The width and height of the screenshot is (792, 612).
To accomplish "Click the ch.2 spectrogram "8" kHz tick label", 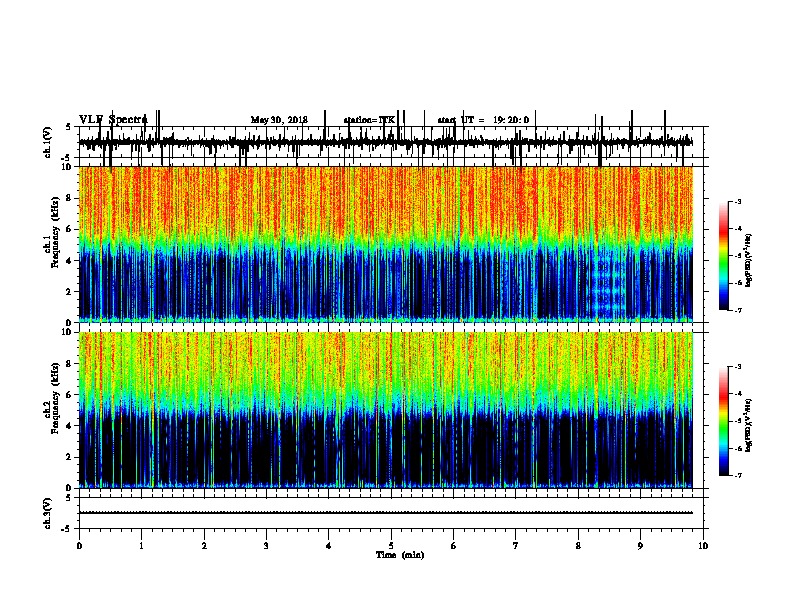I will click(x=70, y=364).
